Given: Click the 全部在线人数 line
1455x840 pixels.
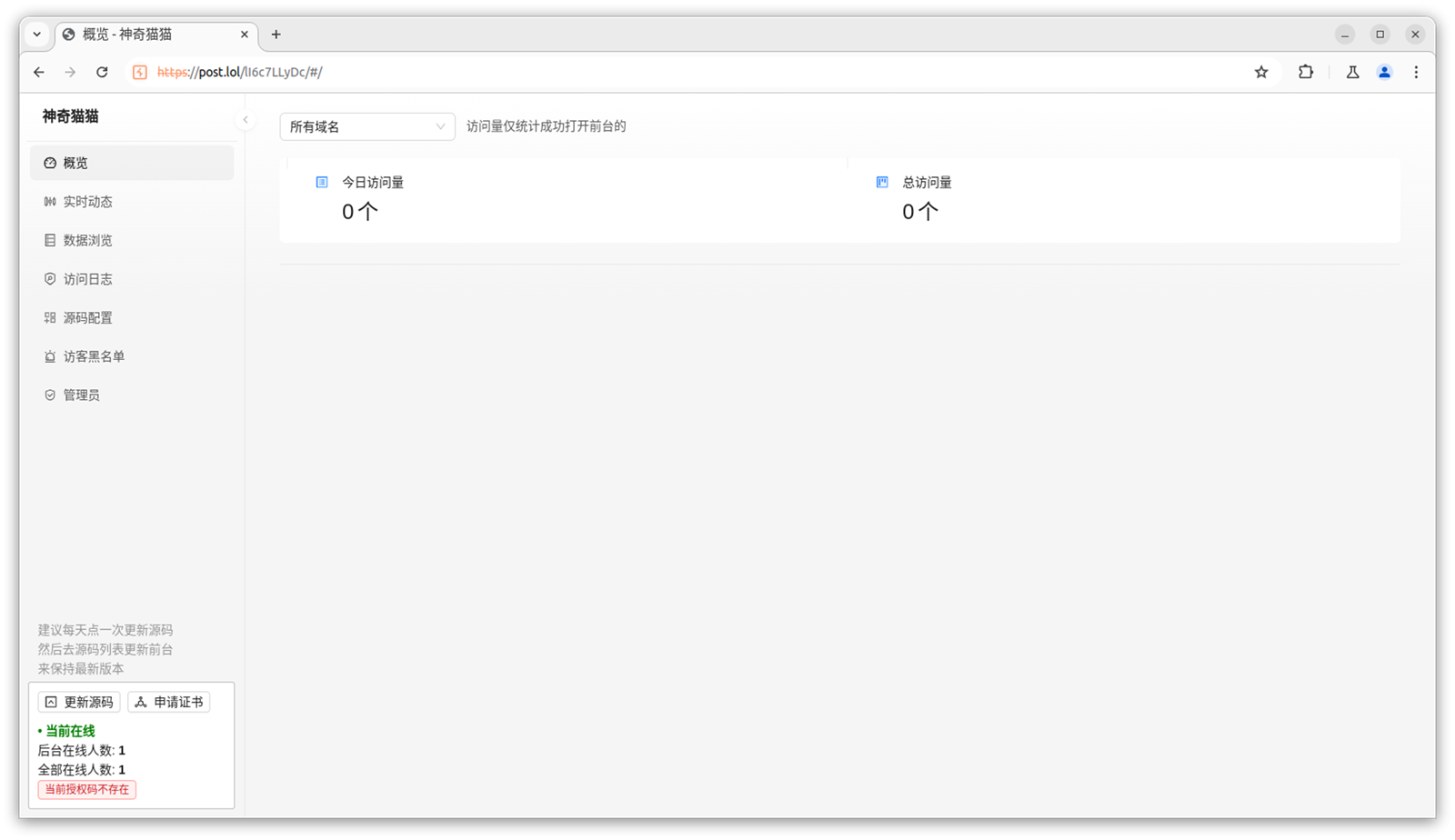Looking at the screenshot, I should [x=82, y=769].
